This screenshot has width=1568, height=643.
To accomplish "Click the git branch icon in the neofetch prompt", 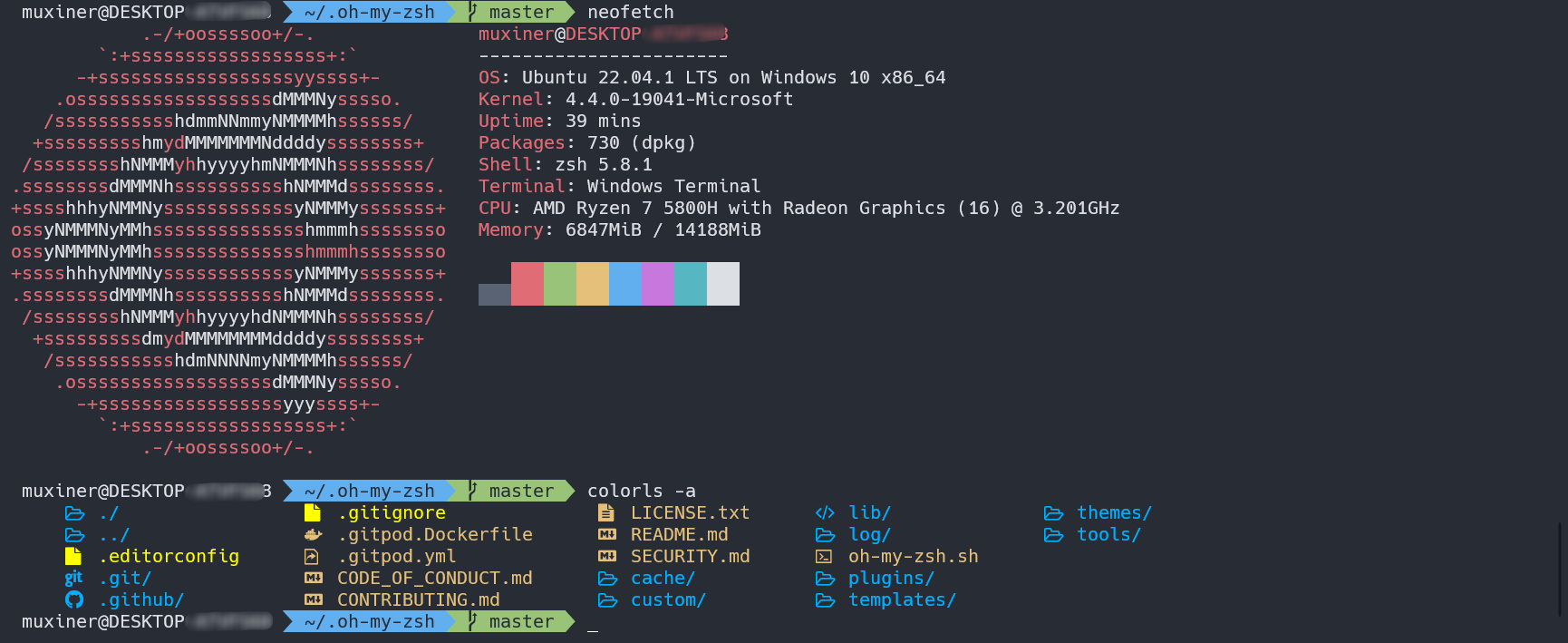I will click(473, 12).
